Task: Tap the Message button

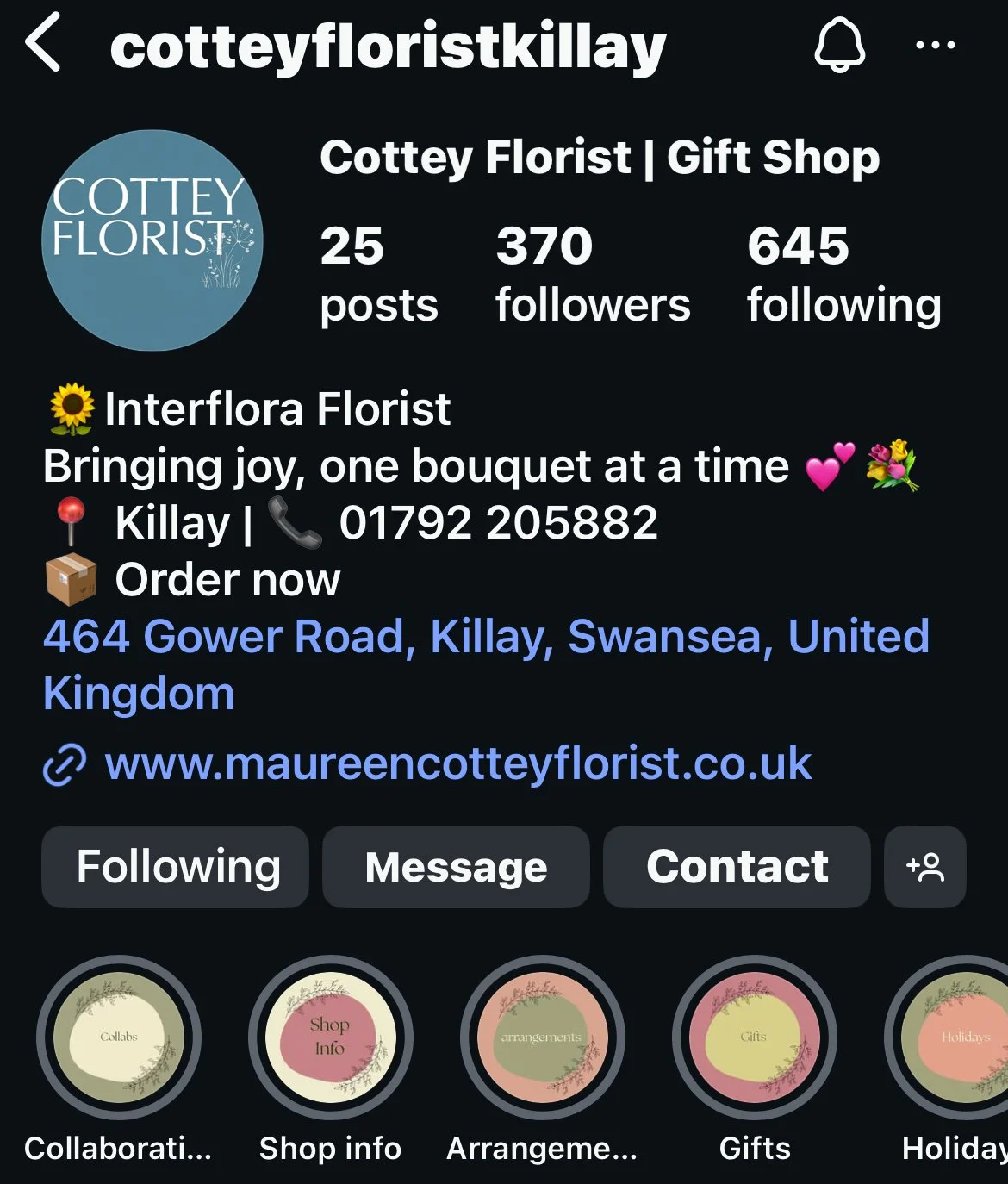Action: [456, 867]
